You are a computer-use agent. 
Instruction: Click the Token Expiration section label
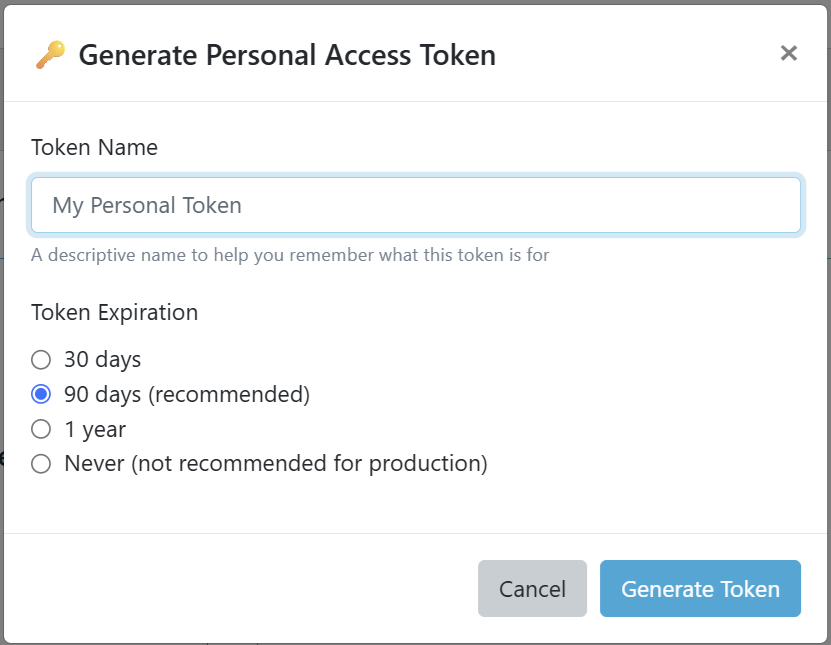(x=114, y=312)
